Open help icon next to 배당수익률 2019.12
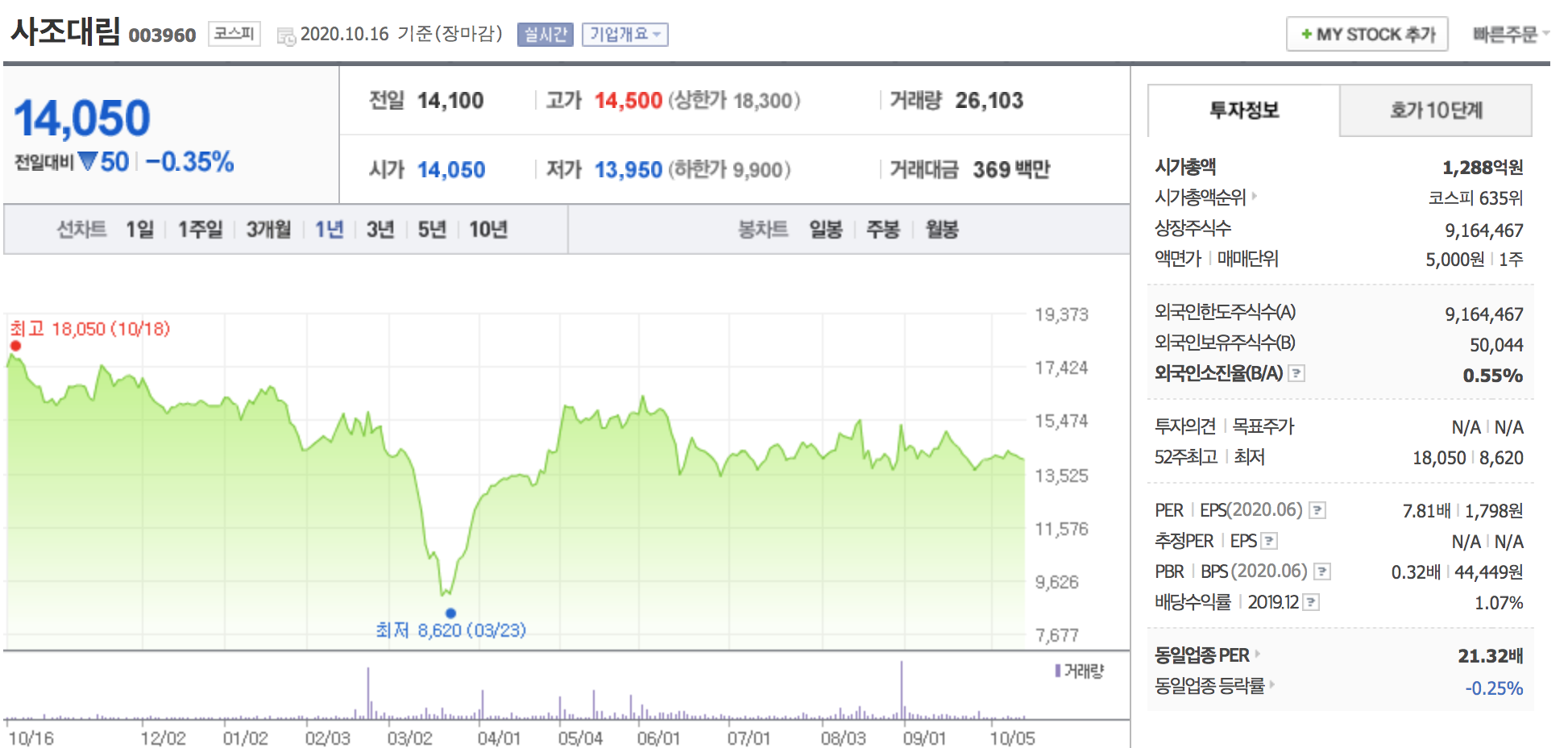Image resolution: width=1568 pixels, height=748 pixels. pos(1311,602)
